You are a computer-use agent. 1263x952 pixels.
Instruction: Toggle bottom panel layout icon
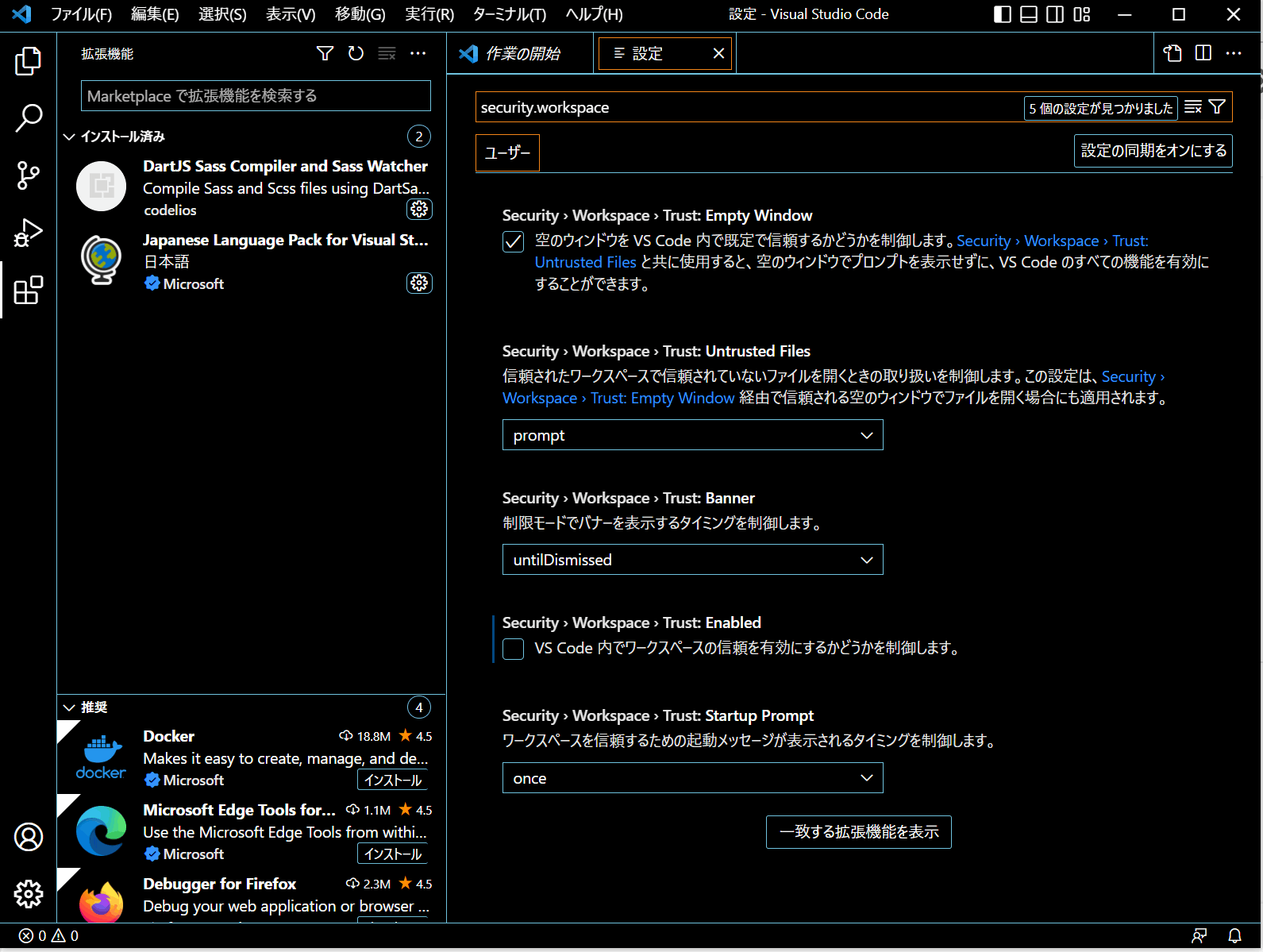[1029, 14]
